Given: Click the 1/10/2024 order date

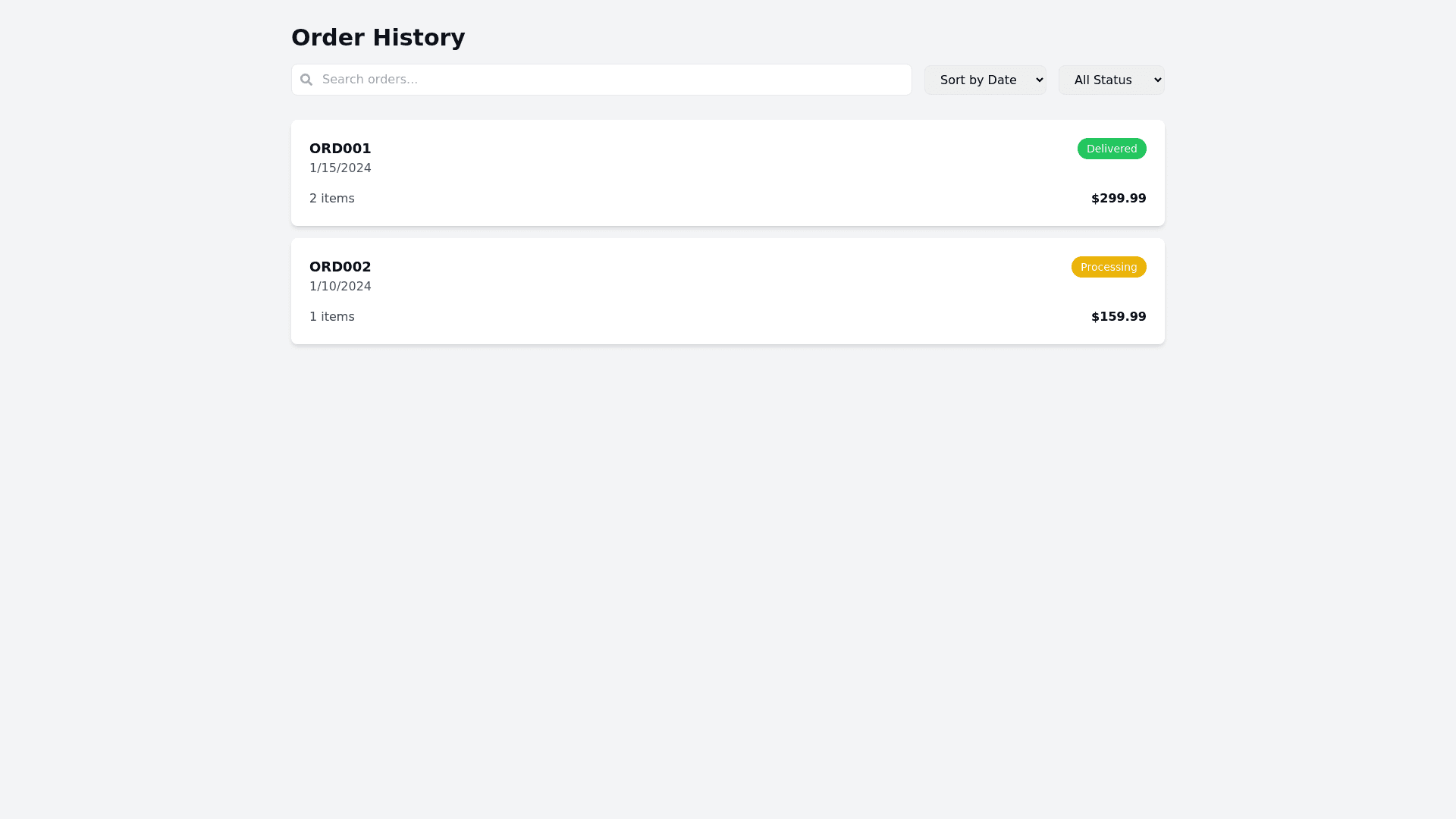Looking at the screenshot, I should pos(340,287).
